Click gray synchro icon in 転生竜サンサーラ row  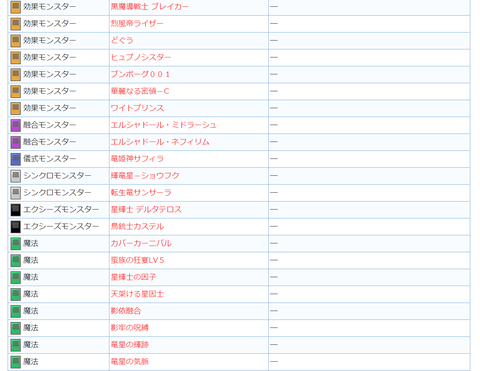click(x=15, y=193)
